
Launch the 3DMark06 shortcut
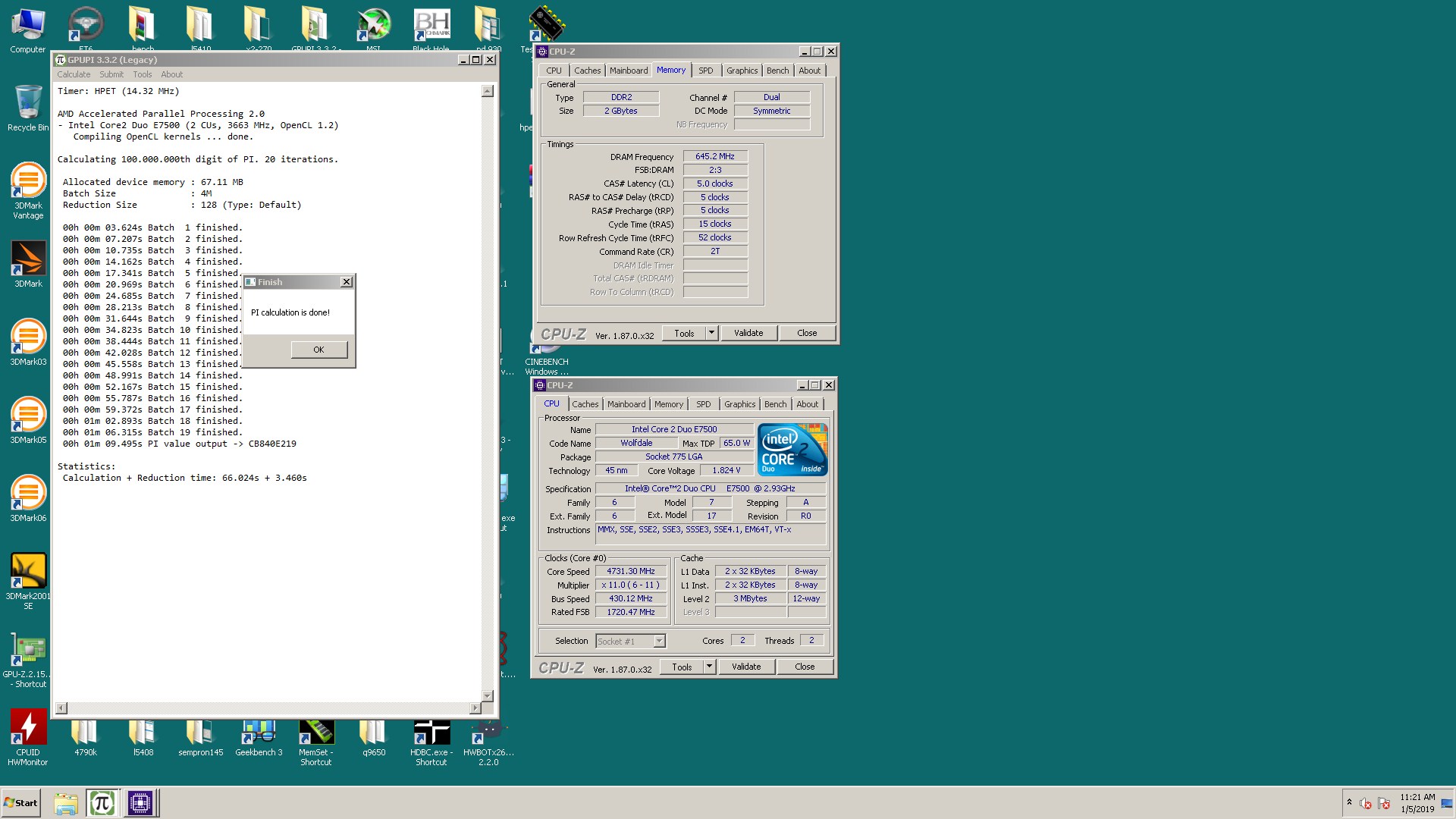(x=28, y=499)
